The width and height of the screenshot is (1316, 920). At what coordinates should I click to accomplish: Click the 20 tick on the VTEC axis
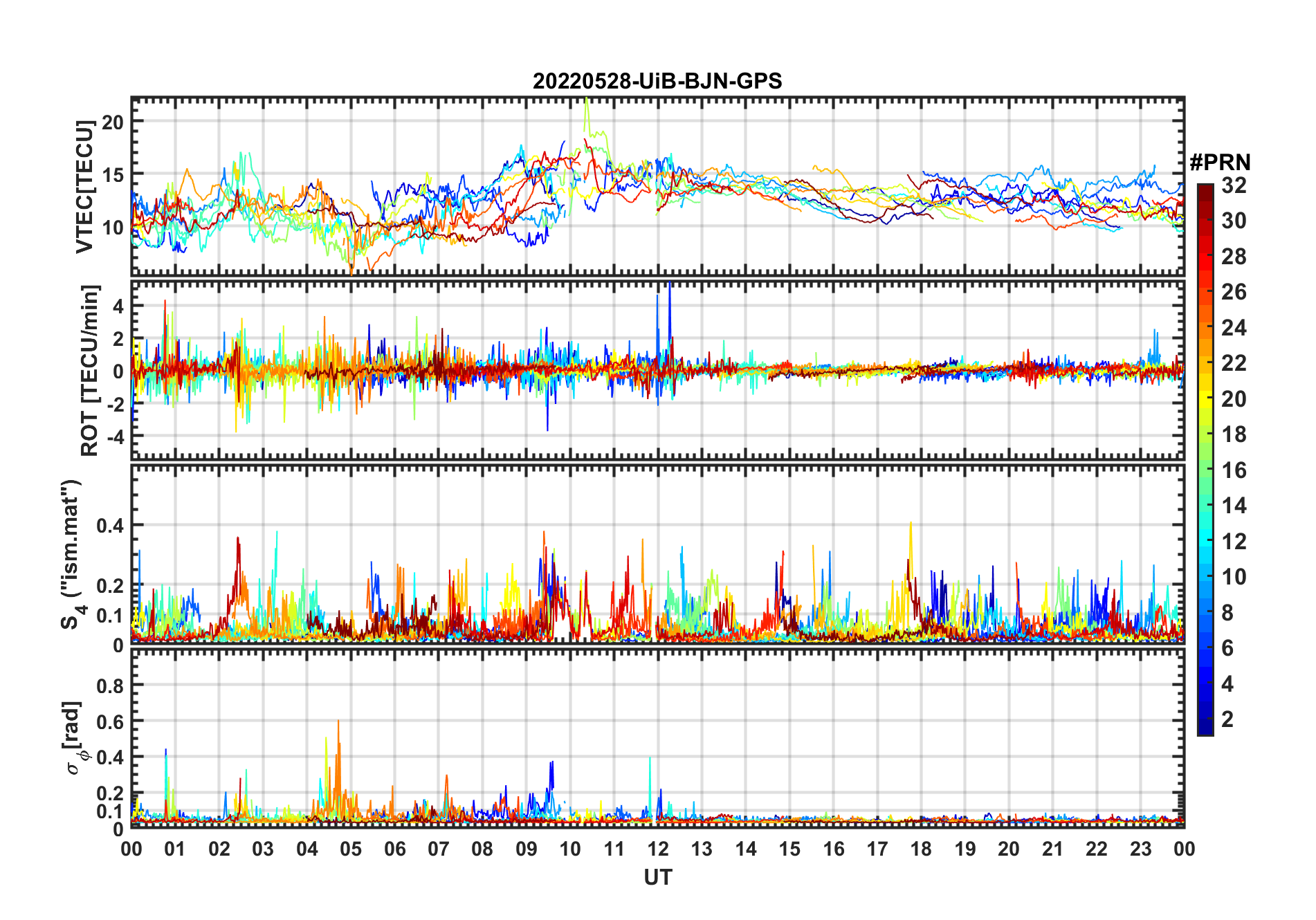pyautogui.click(x=113, y=122)
